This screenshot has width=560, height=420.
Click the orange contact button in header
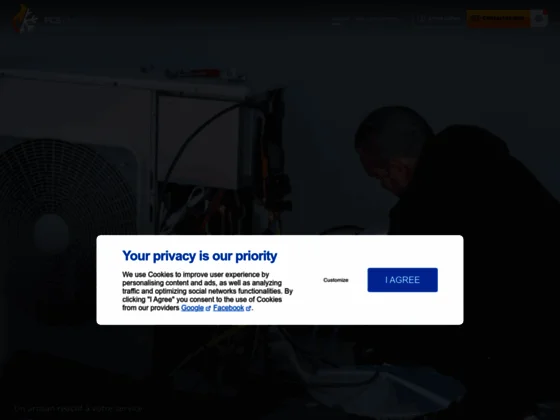[x=498, y=18]
